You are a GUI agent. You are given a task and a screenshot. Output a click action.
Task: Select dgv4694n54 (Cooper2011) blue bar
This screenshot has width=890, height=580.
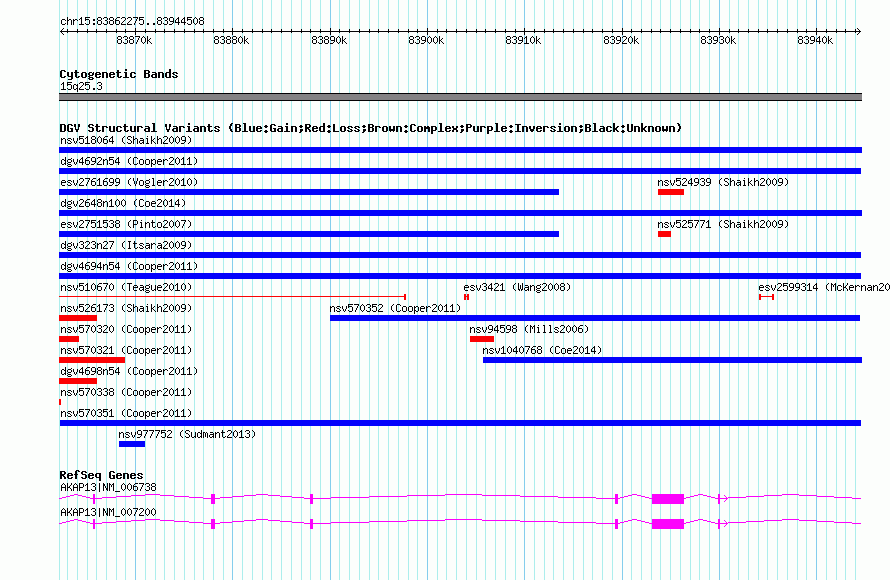pos(460,276)
